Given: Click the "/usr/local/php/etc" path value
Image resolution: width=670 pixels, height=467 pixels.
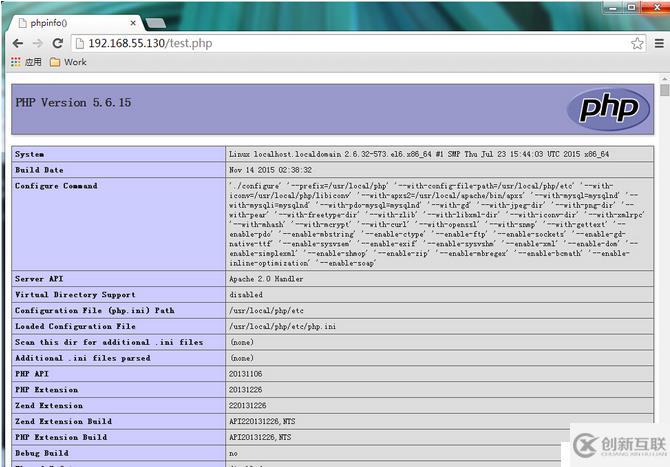Looking at the screenshot, I should [x=266, y=310].
